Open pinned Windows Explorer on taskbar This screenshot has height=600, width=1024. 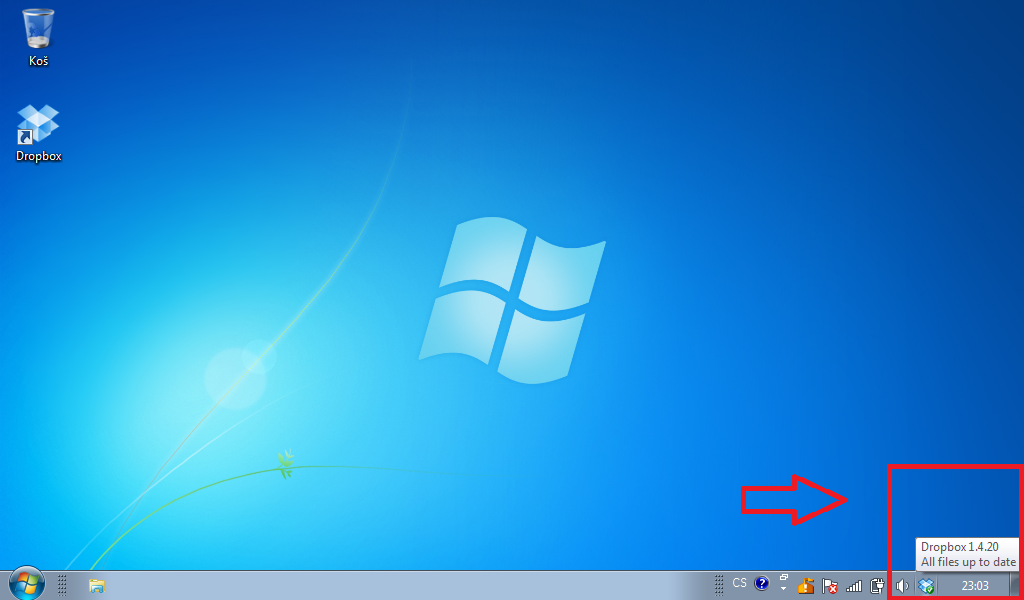coord(97,586)
